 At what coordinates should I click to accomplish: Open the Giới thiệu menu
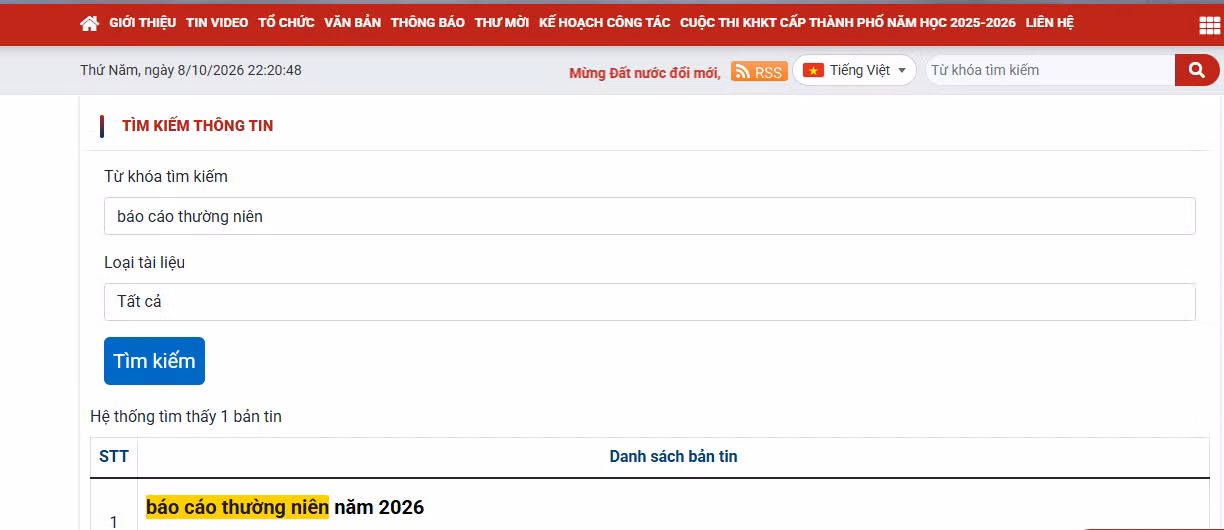tap(142, 23)
